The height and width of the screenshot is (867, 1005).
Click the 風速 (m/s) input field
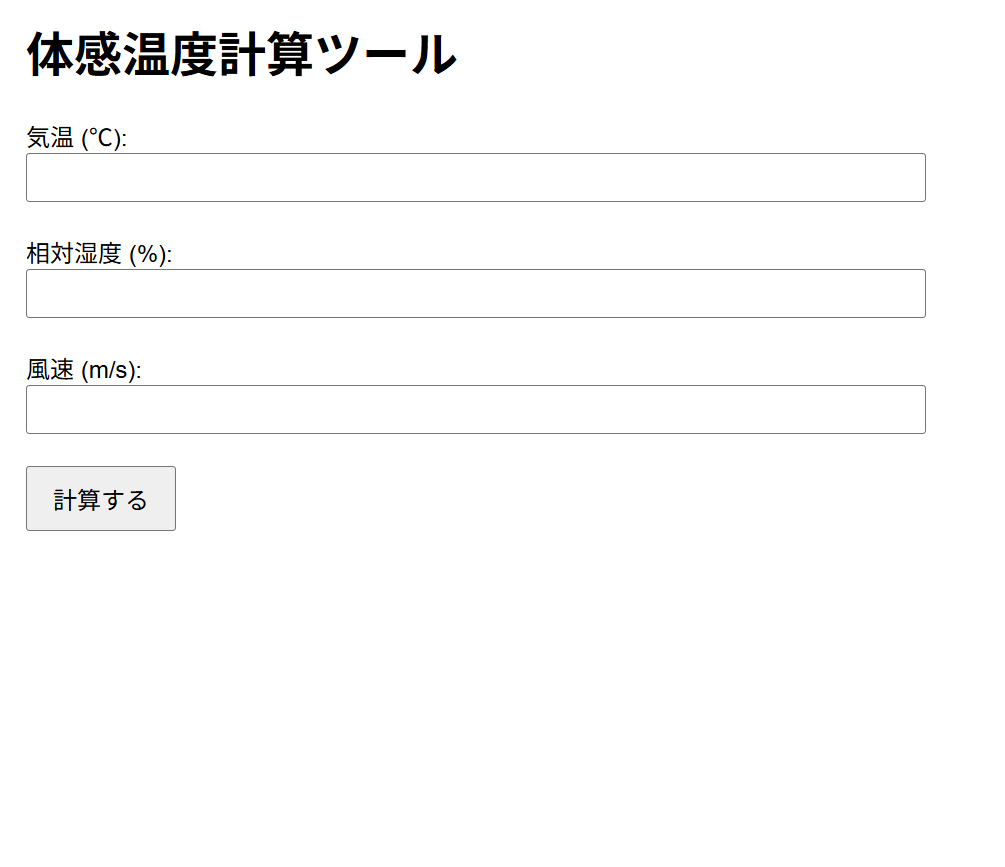point(475,410)
